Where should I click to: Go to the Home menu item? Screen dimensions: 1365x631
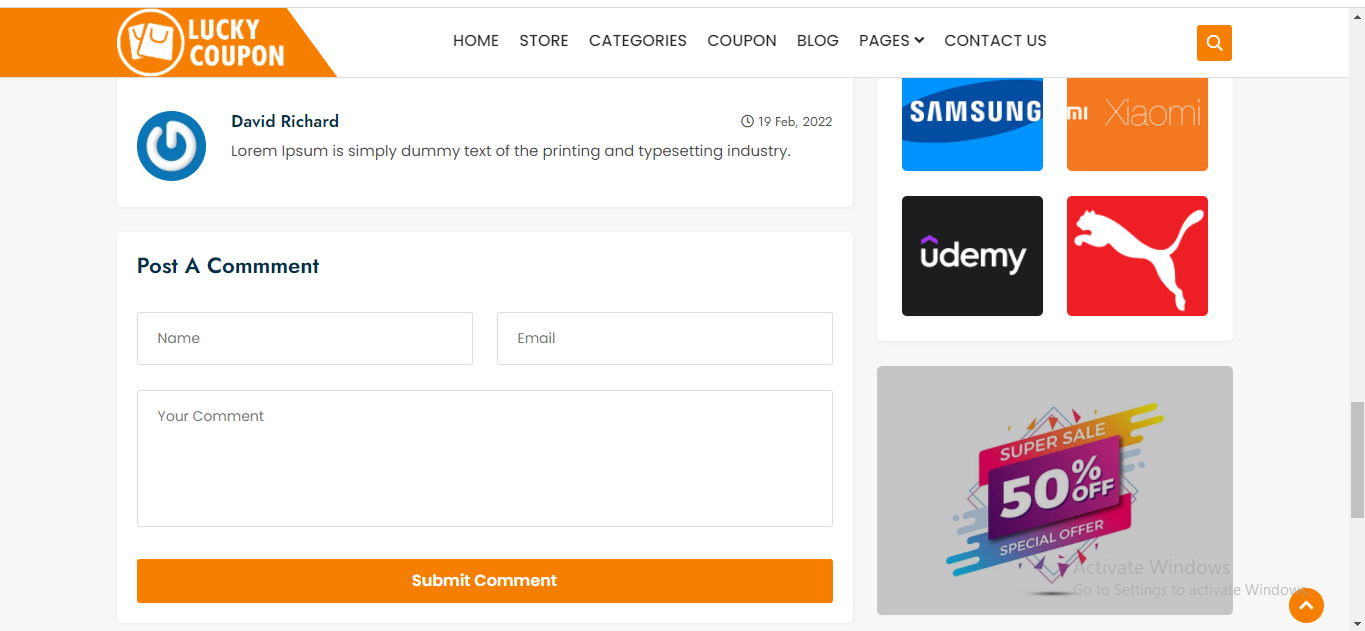(x=476, y=41)
